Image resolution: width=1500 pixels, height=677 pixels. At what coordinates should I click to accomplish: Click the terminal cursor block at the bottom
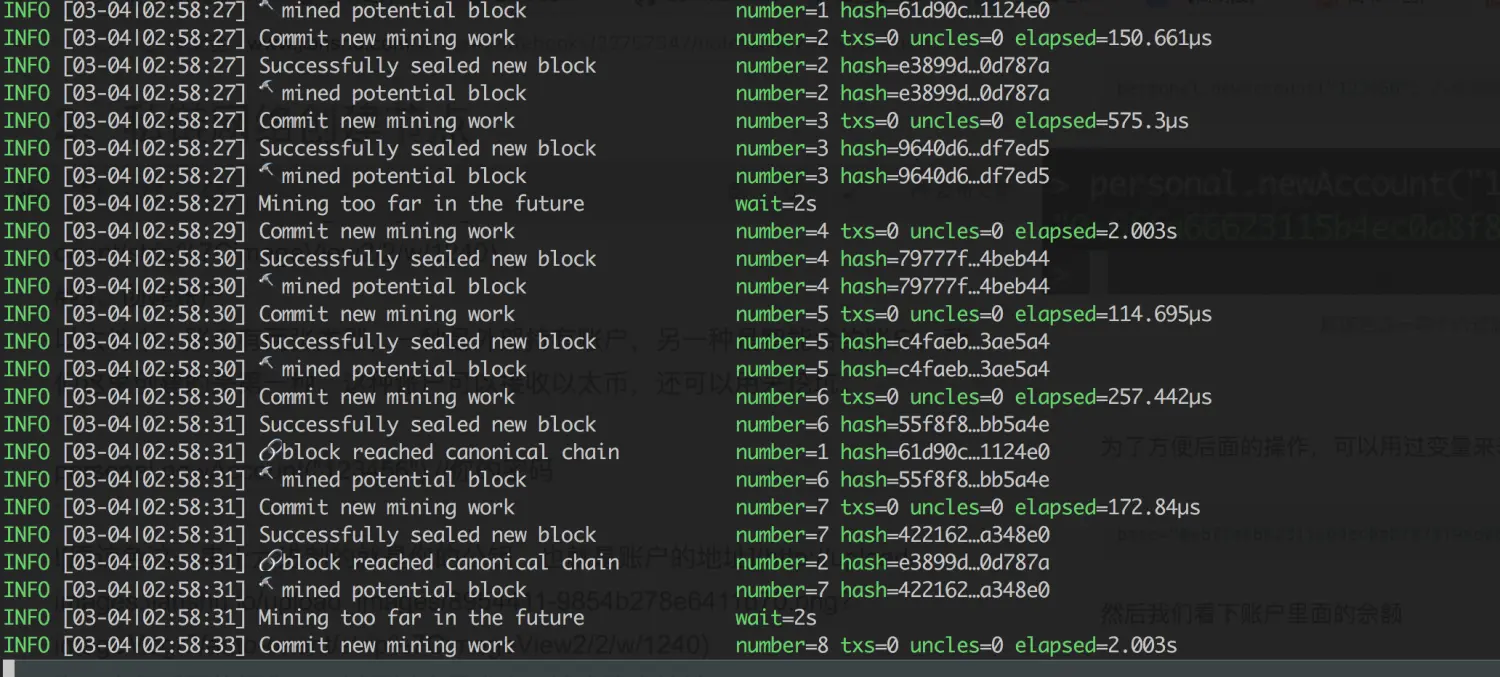tap(10, 669)
